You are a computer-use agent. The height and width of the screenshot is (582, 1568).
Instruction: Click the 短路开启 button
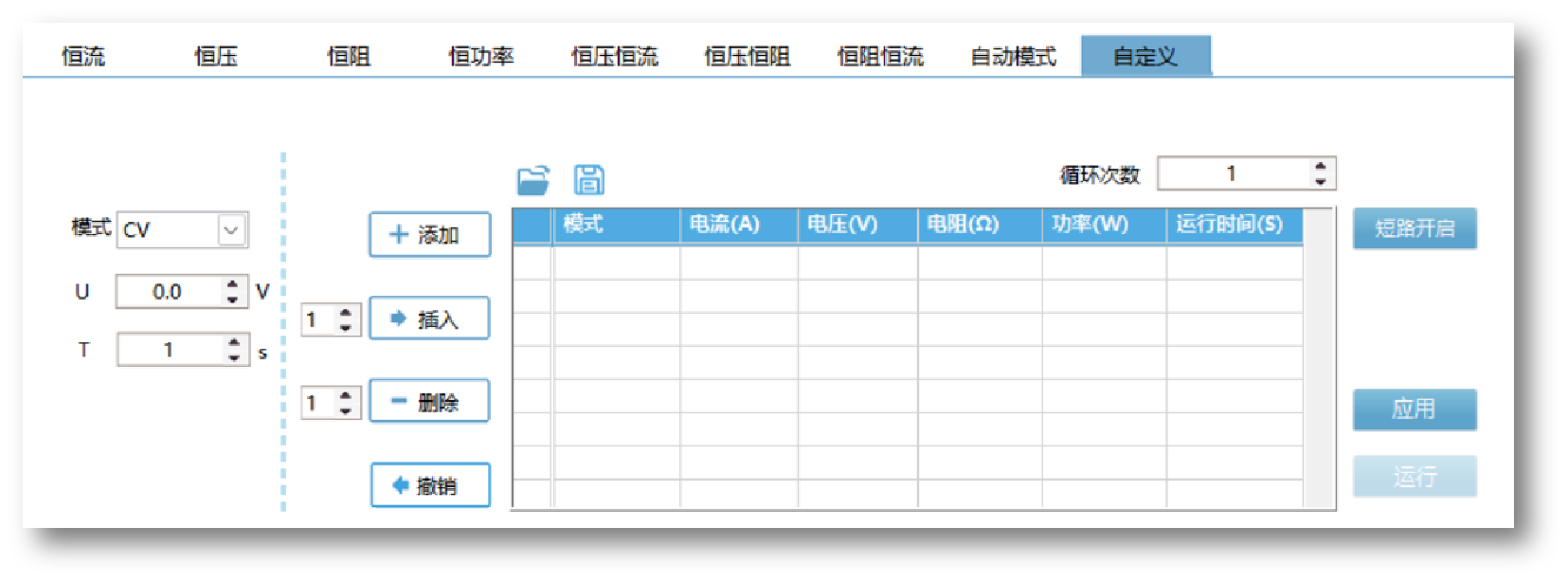pyautogui.click(x=1415, y=228)
